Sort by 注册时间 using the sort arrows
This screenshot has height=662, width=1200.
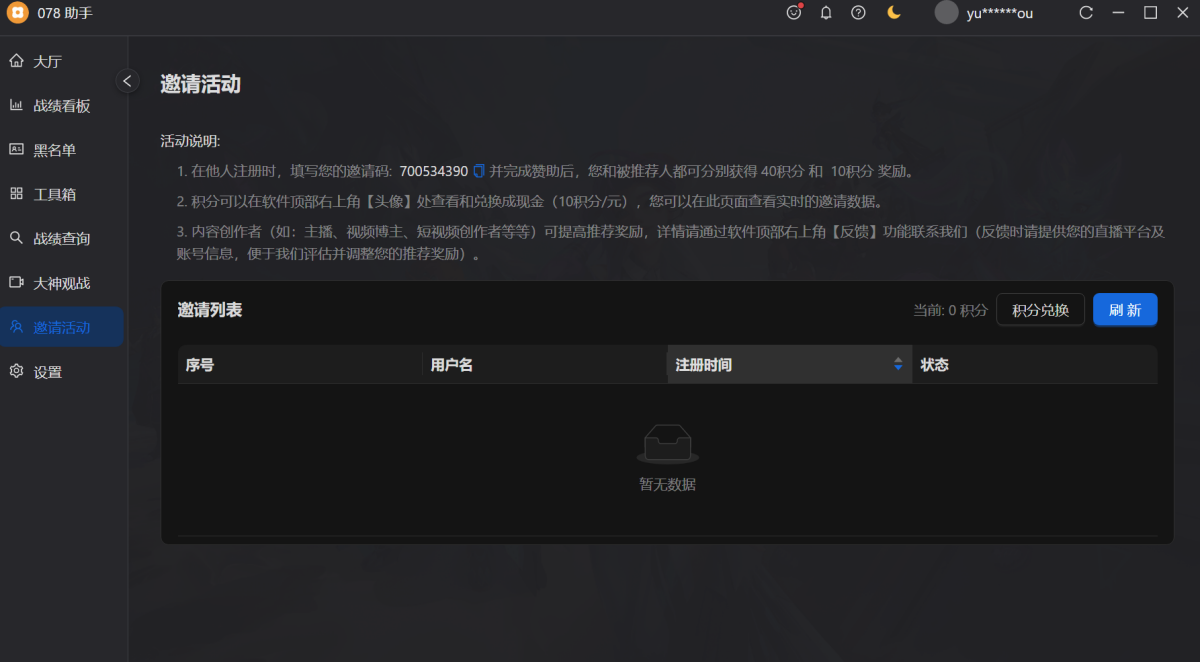(898, 365)
